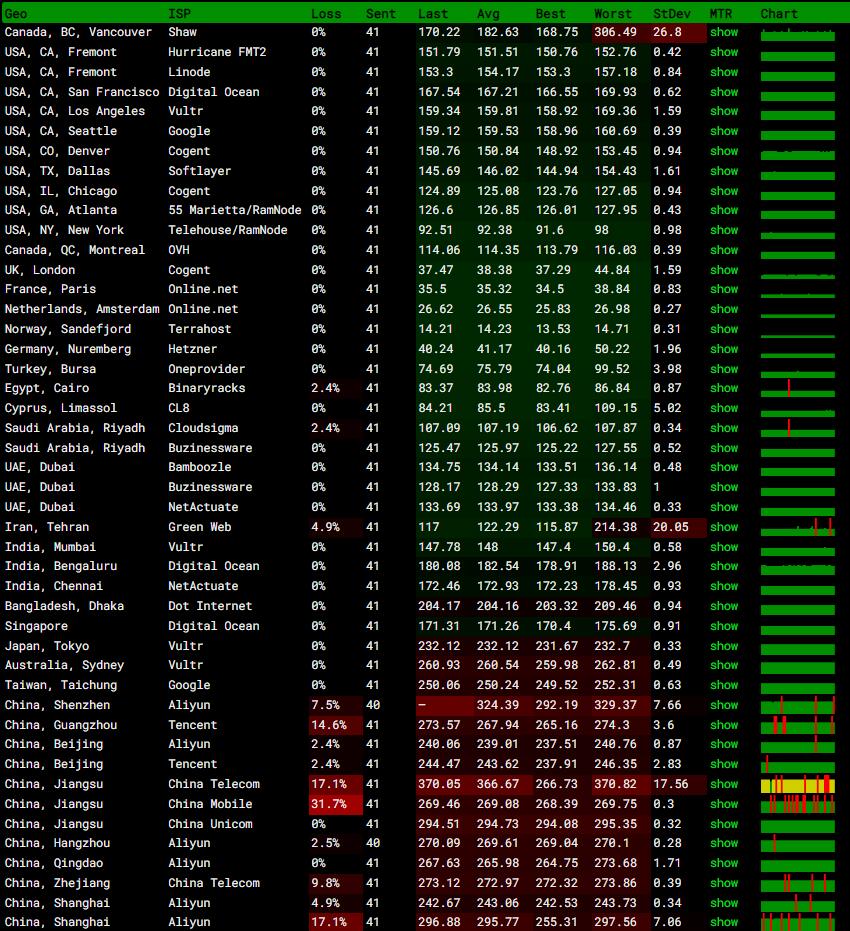Click the Tehran Green Web chart
Viewport: 850px width, 931px height.
click(798, 527)
